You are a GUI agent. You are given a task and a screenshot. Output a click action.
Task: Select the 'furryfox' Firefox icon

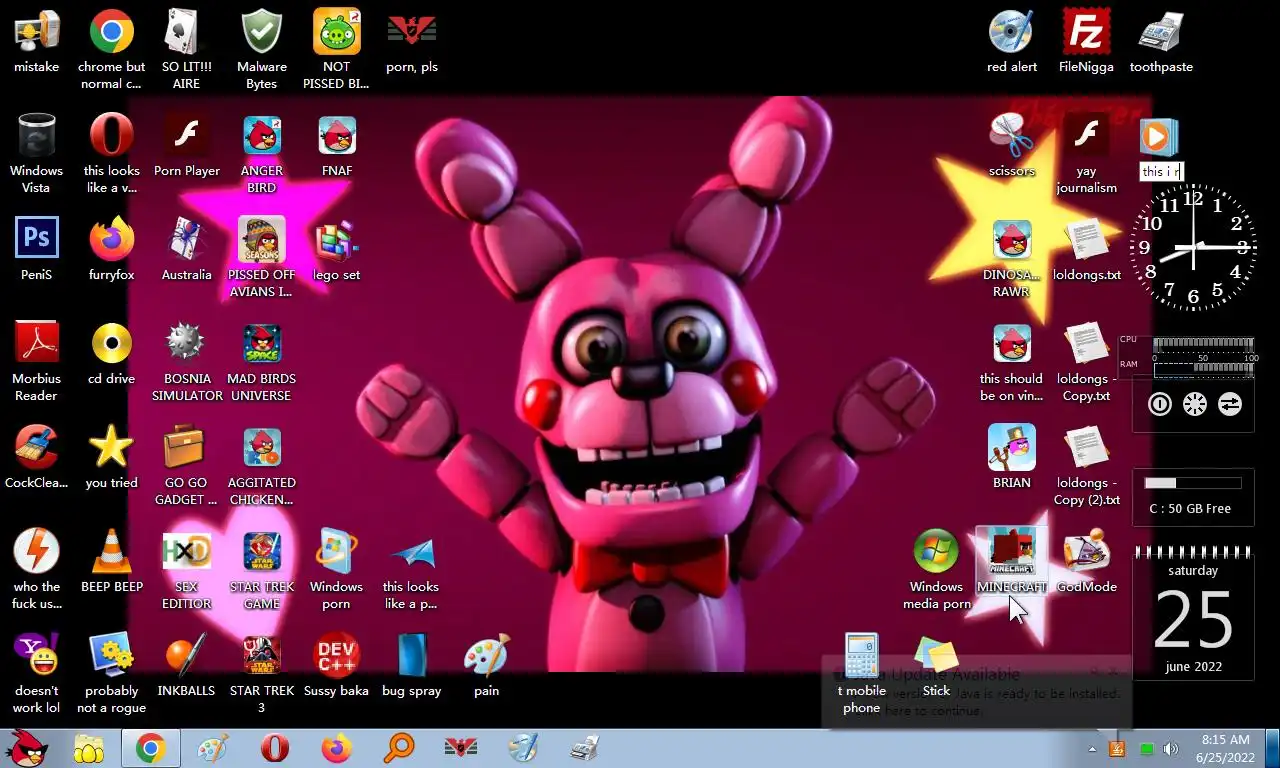[112, 250]
